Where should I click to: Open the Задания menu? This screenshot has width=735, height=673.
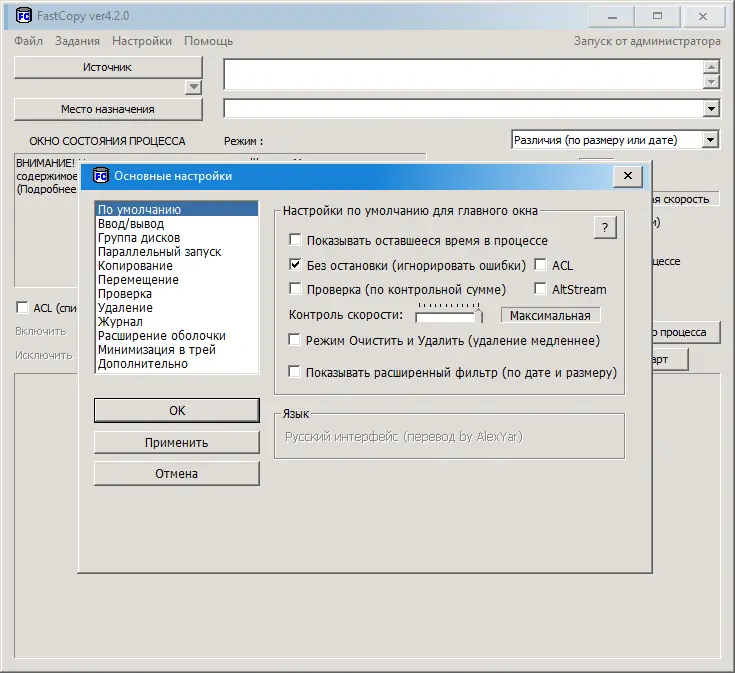click(x=77, y=41)
